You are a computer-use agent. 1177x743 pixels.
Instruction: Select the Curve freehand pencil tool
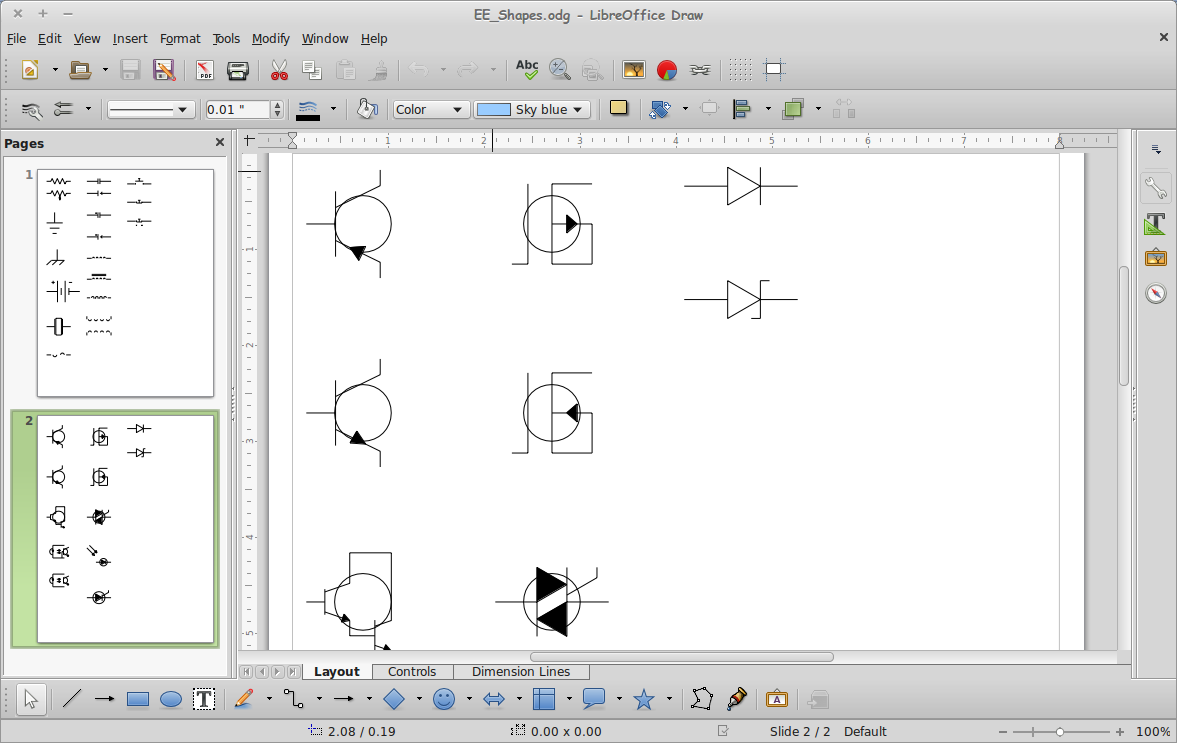tap(244, 699)
